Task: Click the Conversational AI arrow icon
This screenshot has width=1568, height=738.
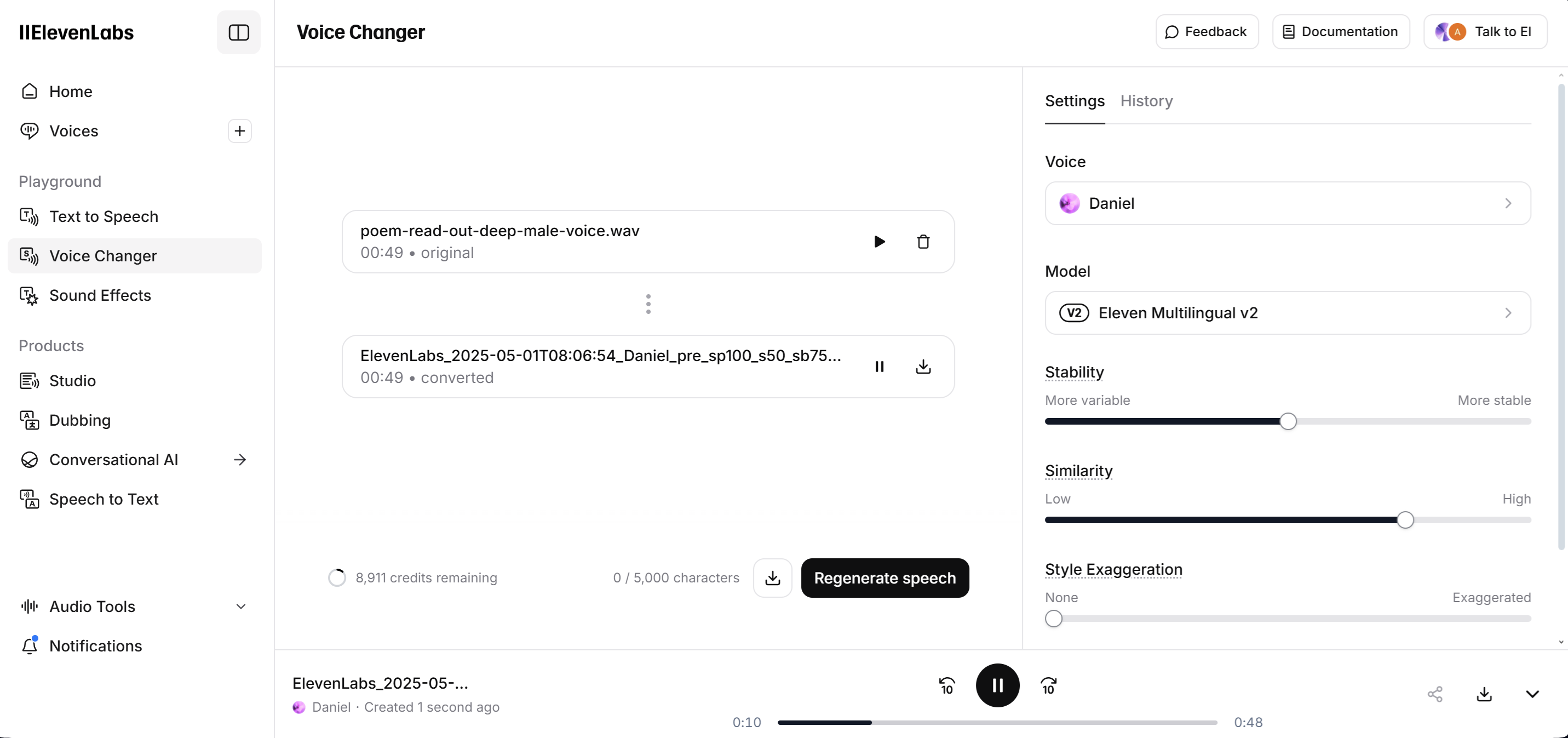Action: (240, 460)
